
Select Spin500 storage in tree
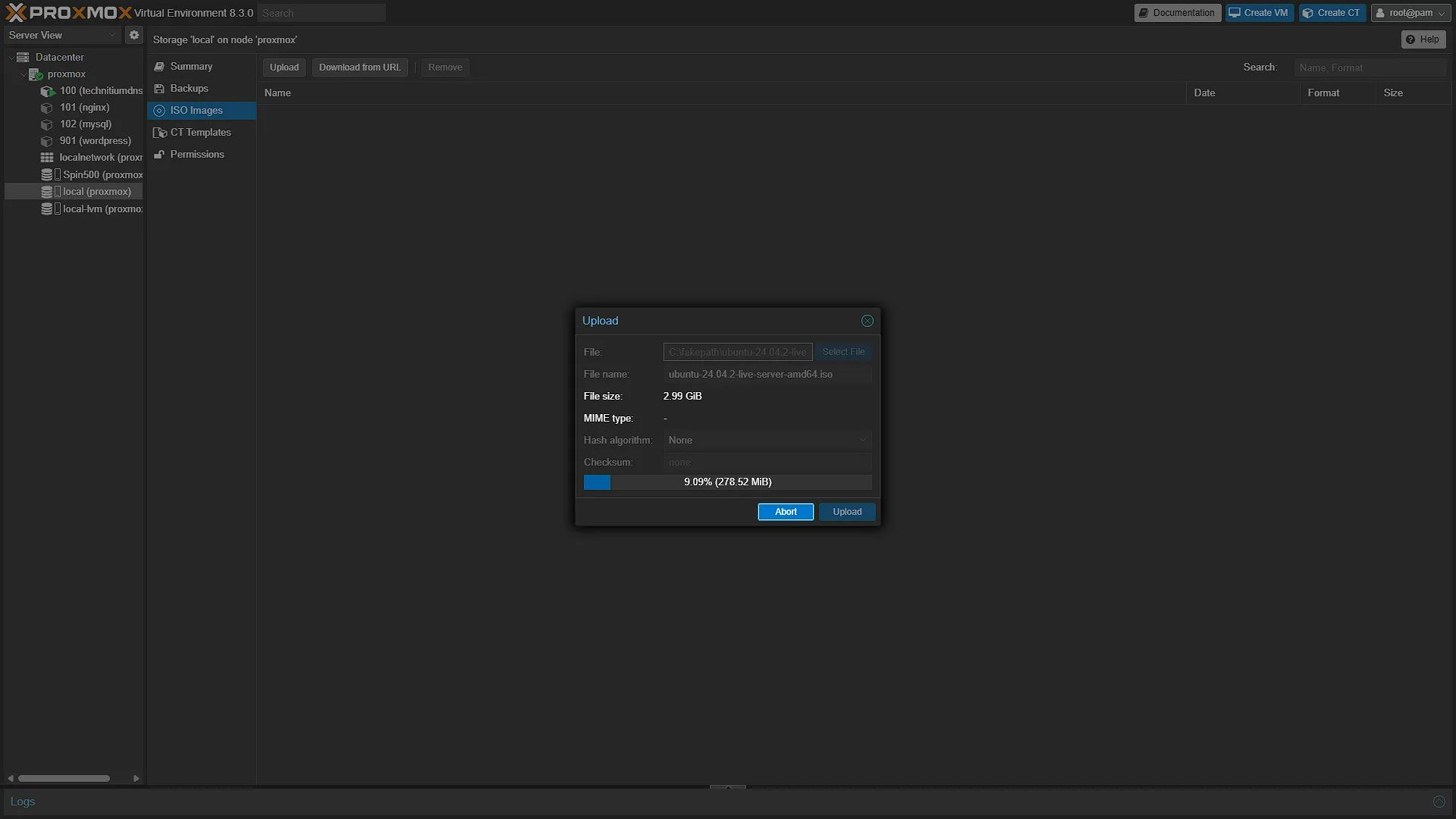click(91, 174)
